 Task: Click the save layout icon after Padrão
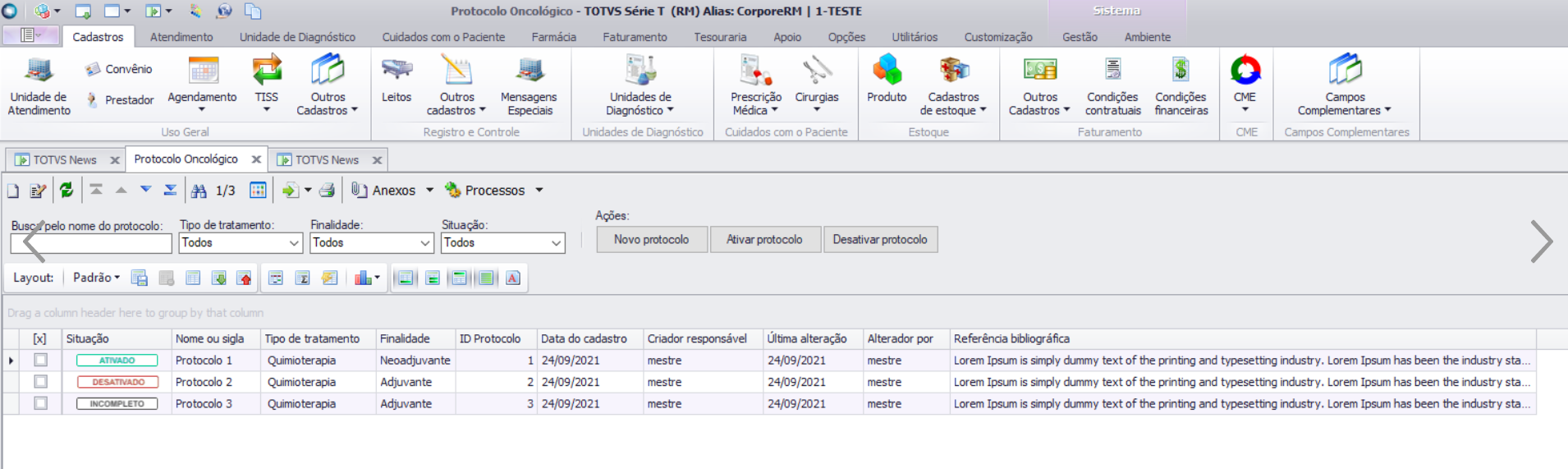pos(140,278)
